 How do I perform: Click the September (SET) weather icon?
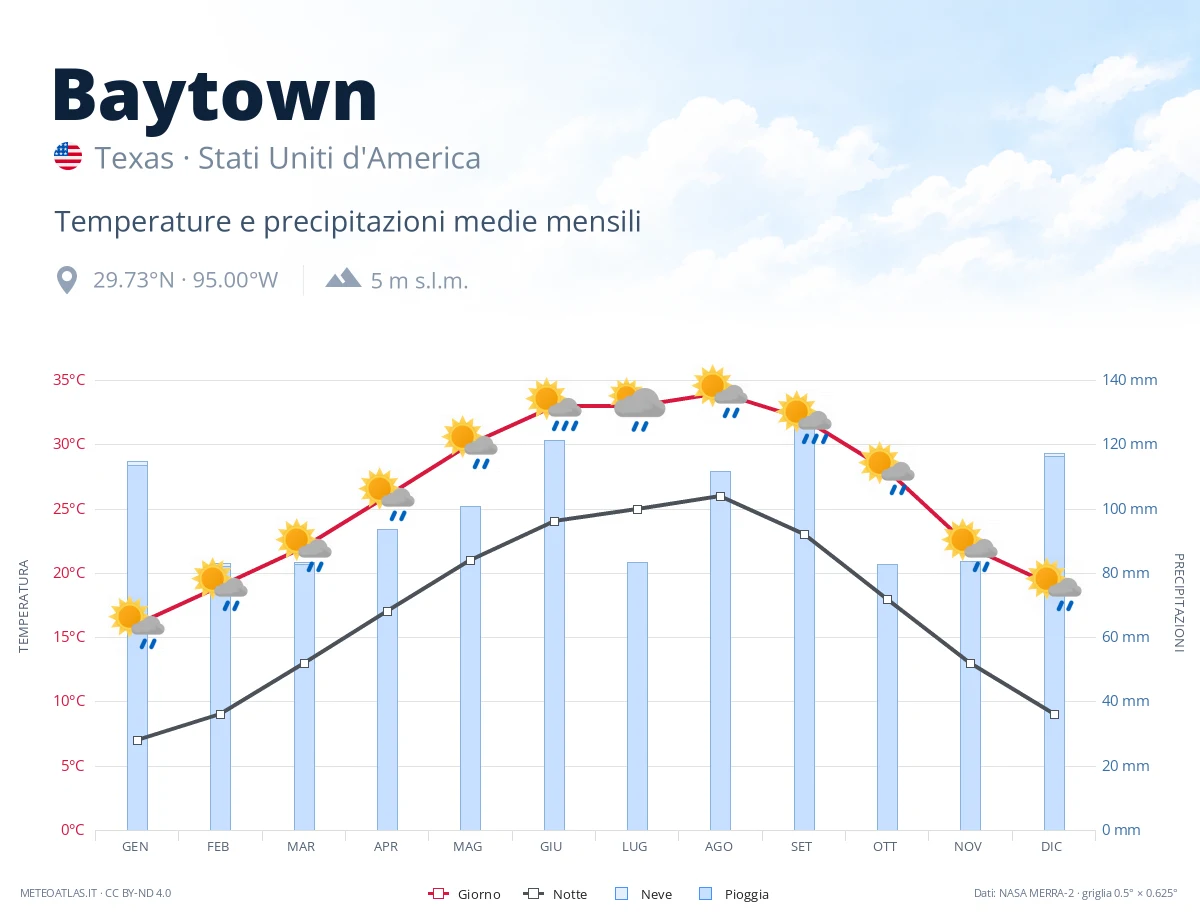click(x=804, y=417)
